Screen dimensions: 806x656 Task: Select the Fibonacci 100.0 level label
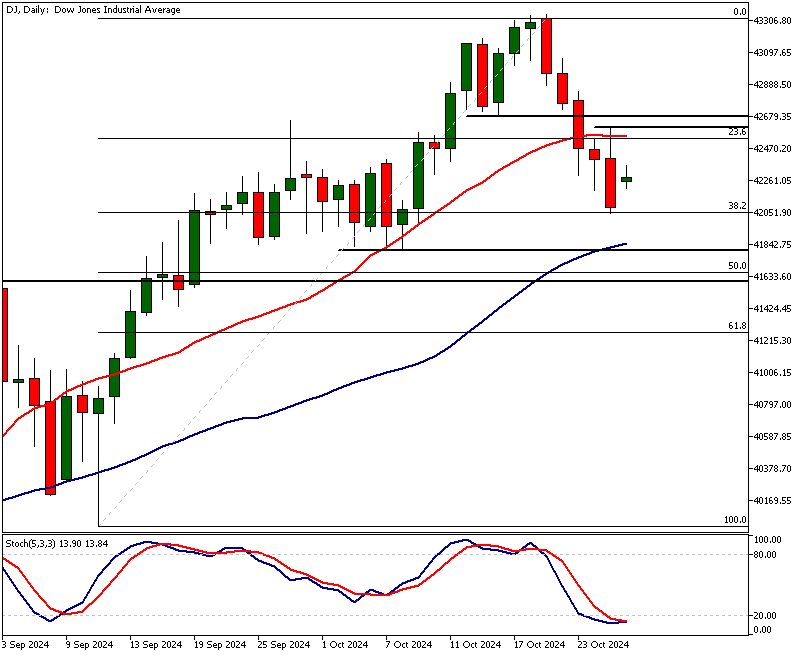[x=735, y=520]
